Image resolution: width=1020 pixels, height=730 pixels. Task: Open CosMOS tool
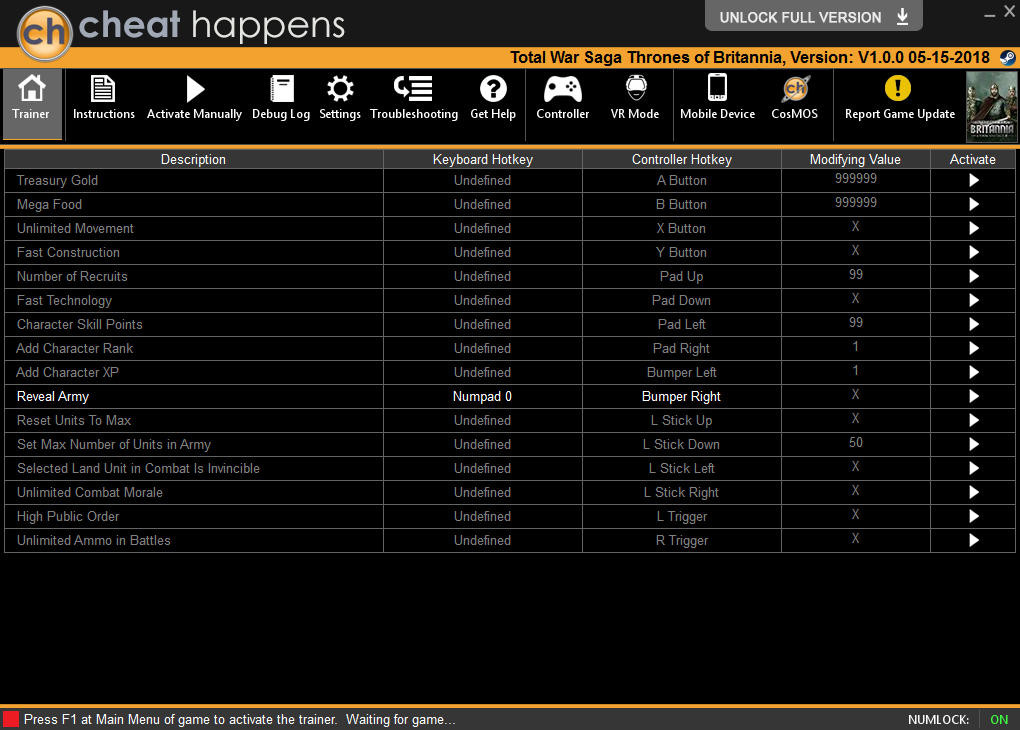(x=794, y=97)
